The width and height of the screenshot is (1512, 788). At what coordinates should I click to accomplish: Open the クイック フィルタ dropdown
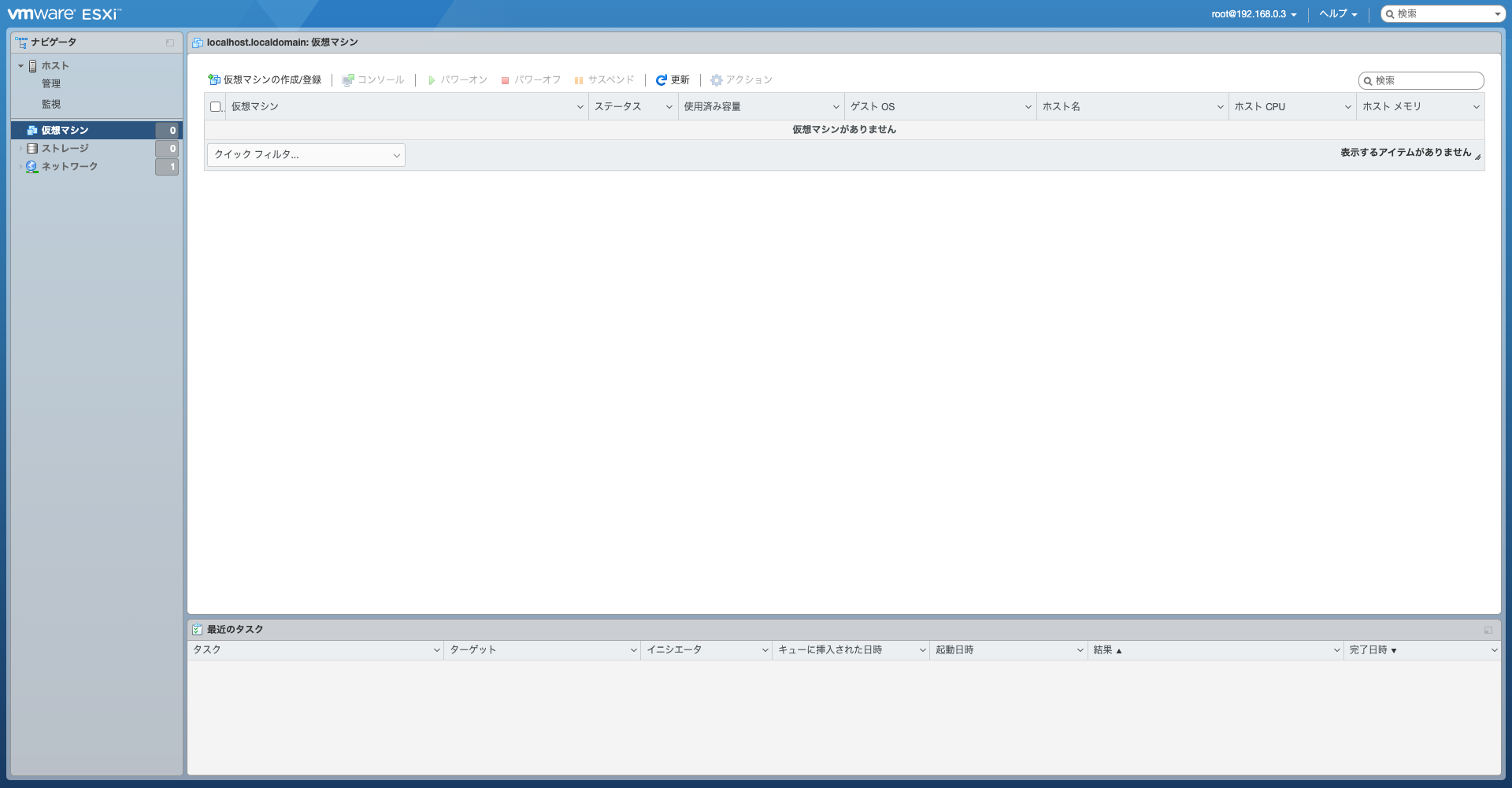[306, 155]
